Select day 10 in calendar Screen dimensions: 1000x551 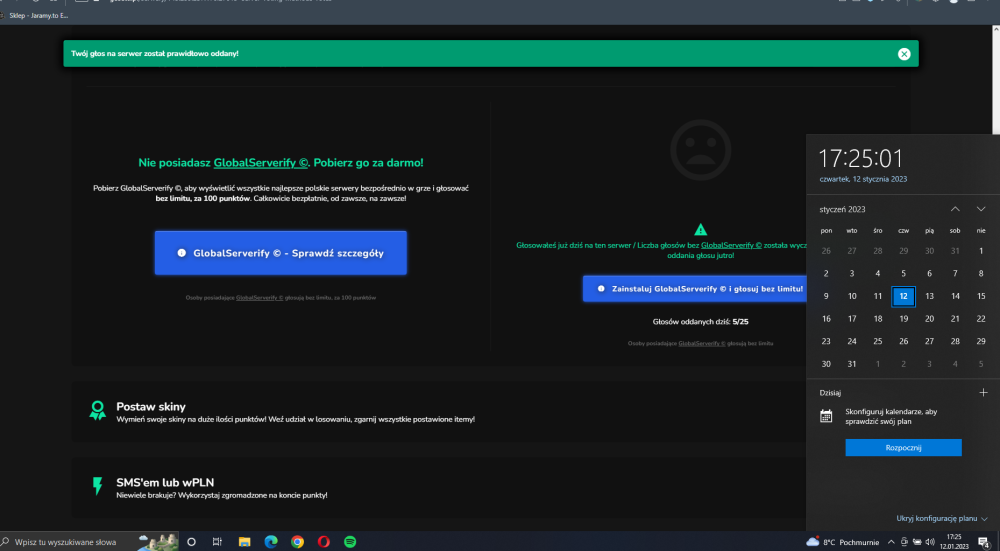[852, 296]
